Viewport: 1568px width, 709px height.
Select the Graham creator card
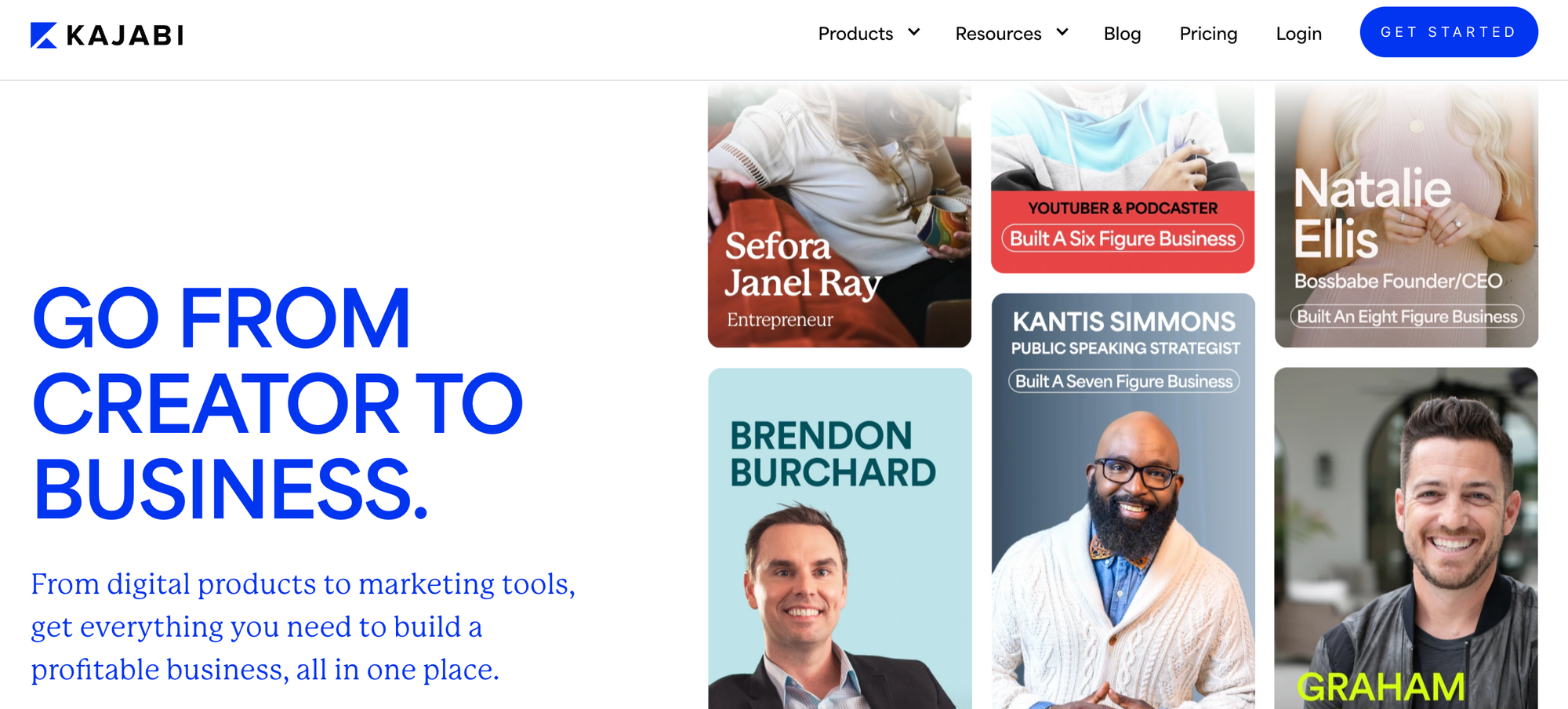click(x=1406, y=539)
